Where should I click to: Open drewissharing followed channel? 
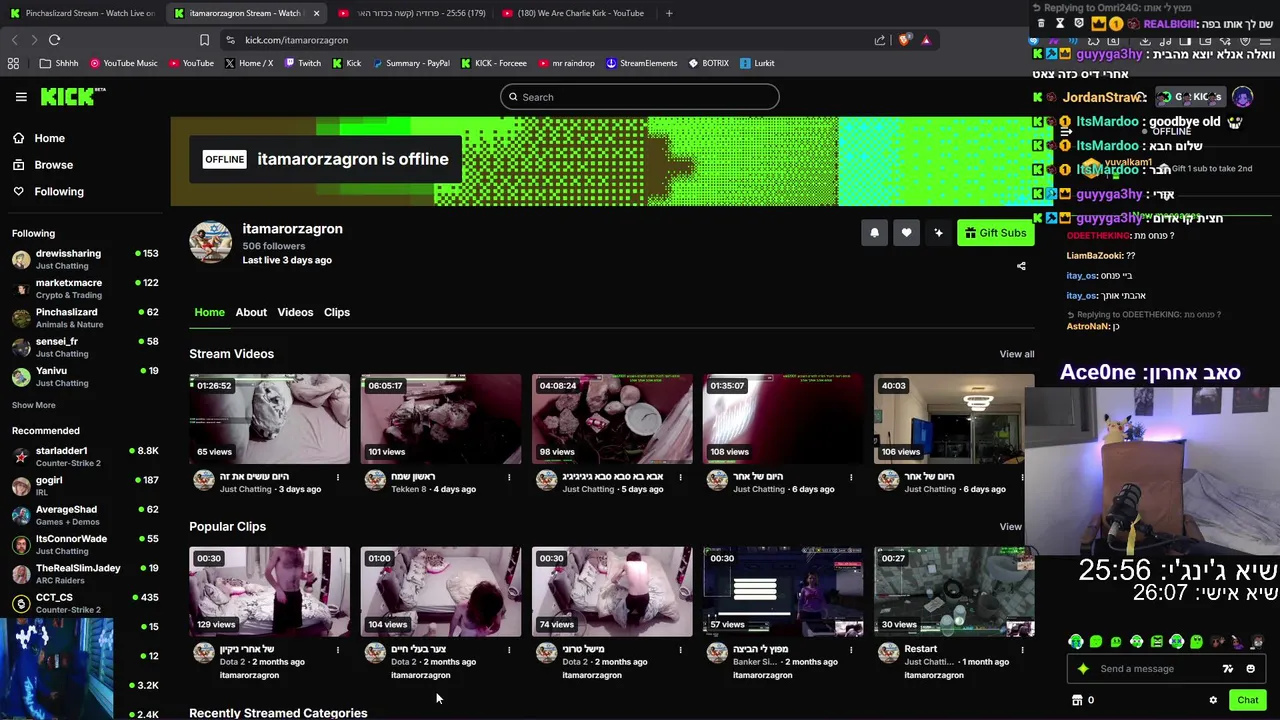[x=84, y=259]
